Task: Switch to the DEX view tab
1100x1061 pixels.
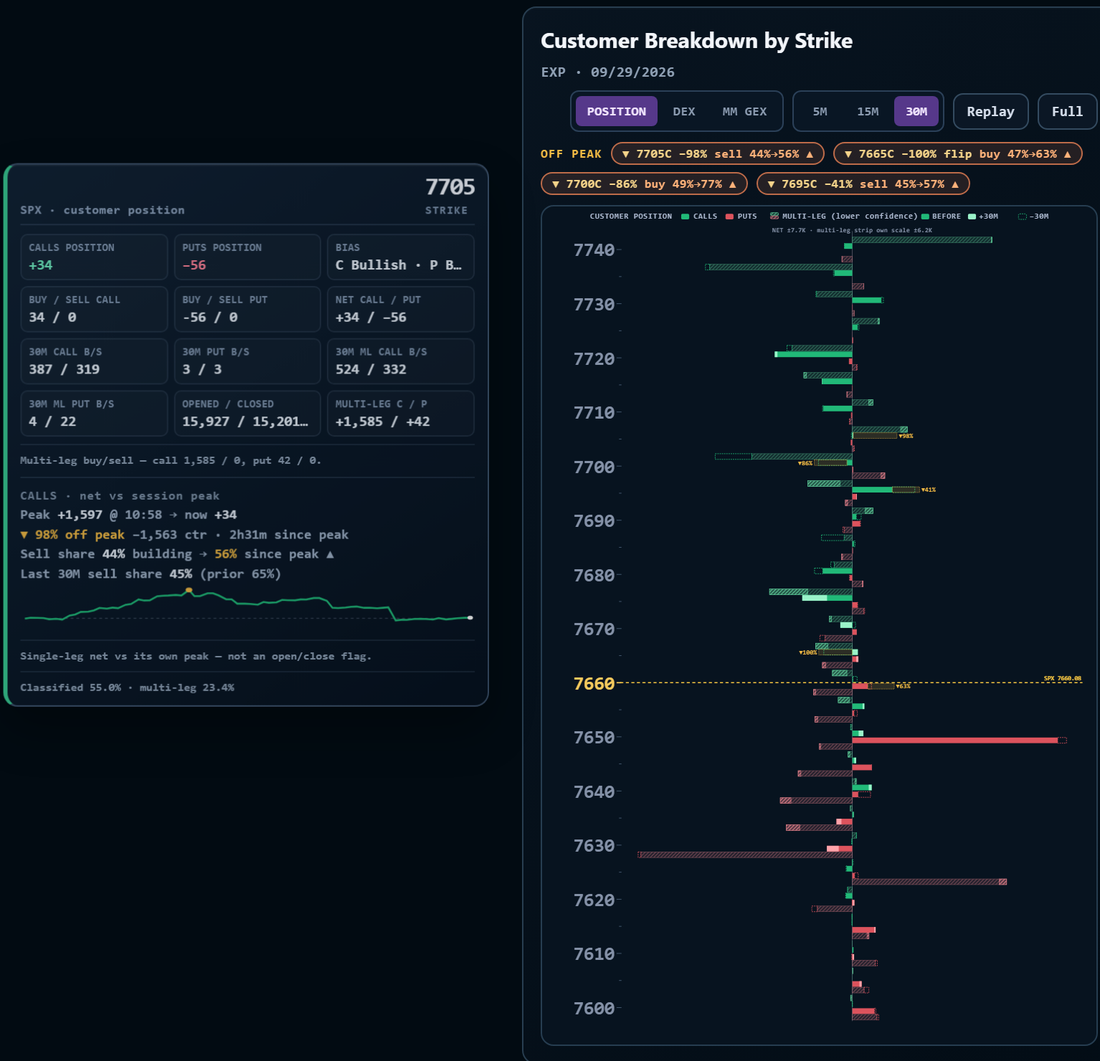Action: coord(683,112)
